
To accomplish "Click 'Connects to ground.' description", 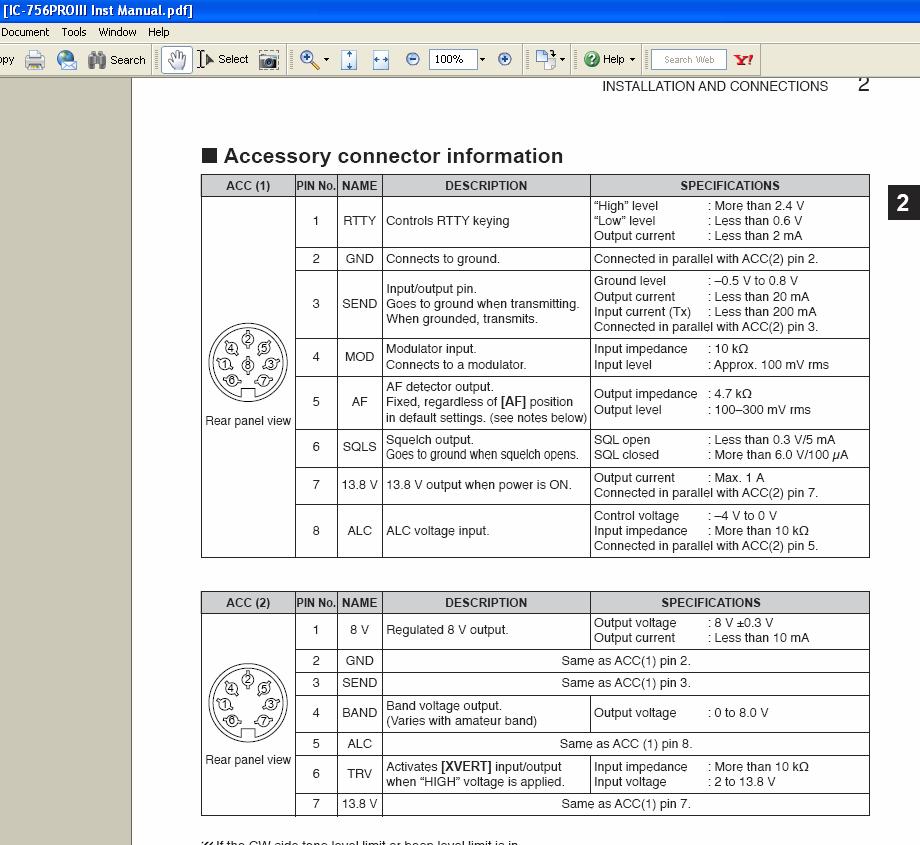I will [x=443, y=259].
